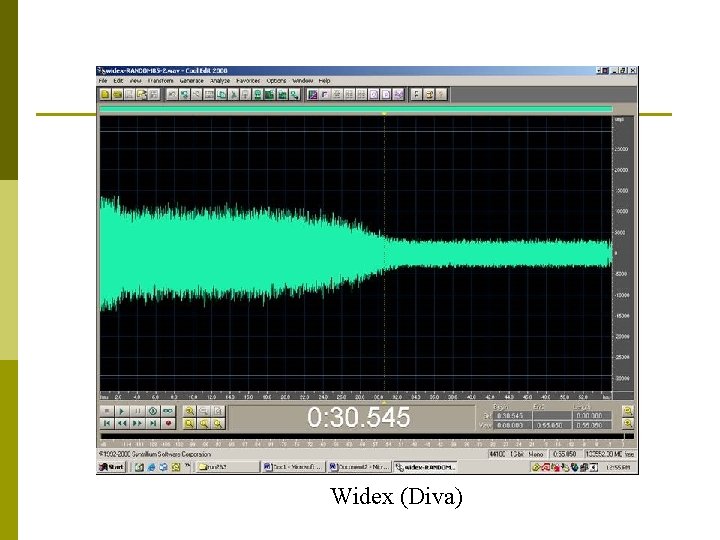Viewport: 720px width, 540px height.
Task: Click the Spectral View toggle toolbar icon
Action: [313, 95]
